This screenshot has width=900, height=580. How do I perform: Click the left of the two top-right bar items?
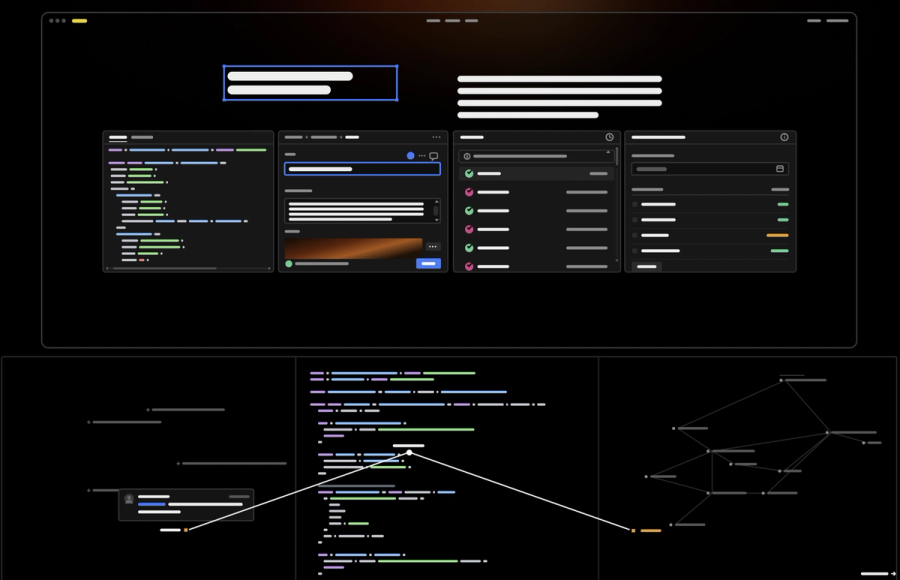[x=814, y=21]
